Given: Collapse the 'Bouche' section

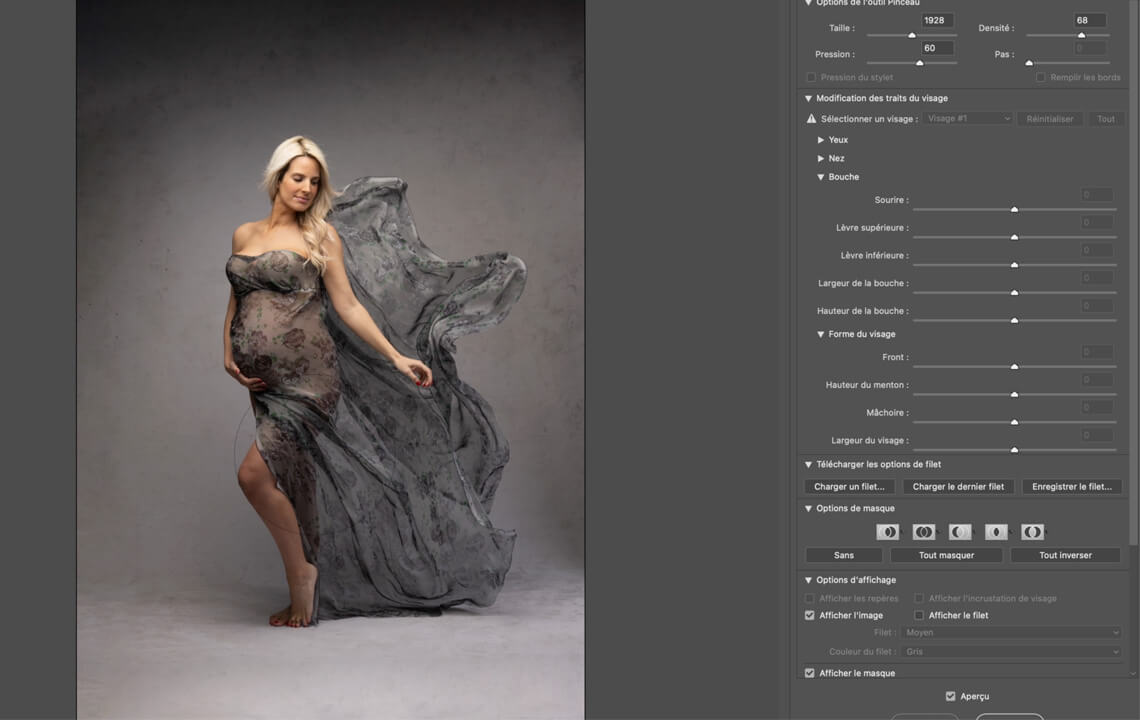Looking at the screenshot, I should [821, 176].
